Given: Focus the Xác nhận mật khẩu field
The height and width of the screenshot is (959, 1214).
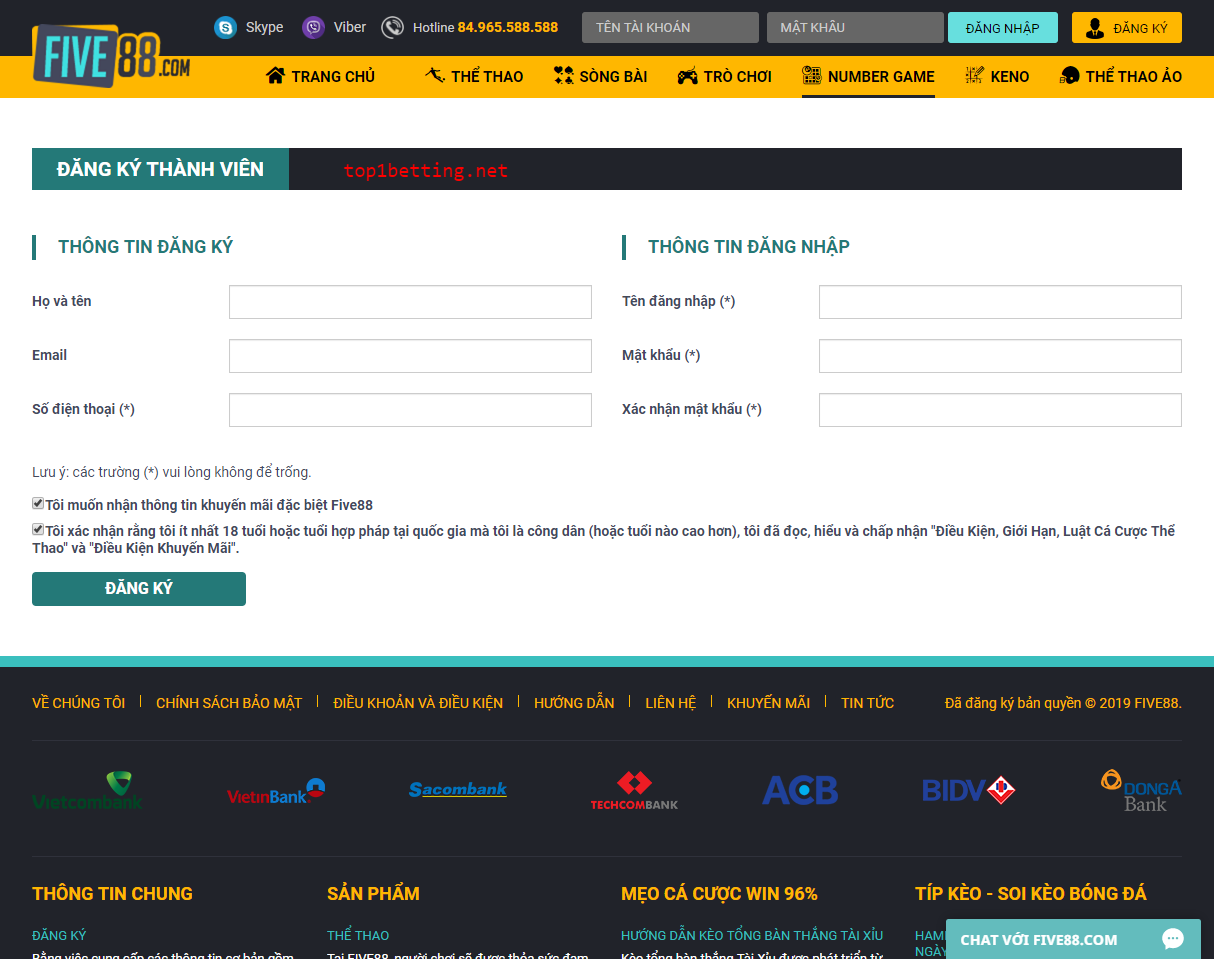Looking at the screenshot, I should click(1000, 410).
